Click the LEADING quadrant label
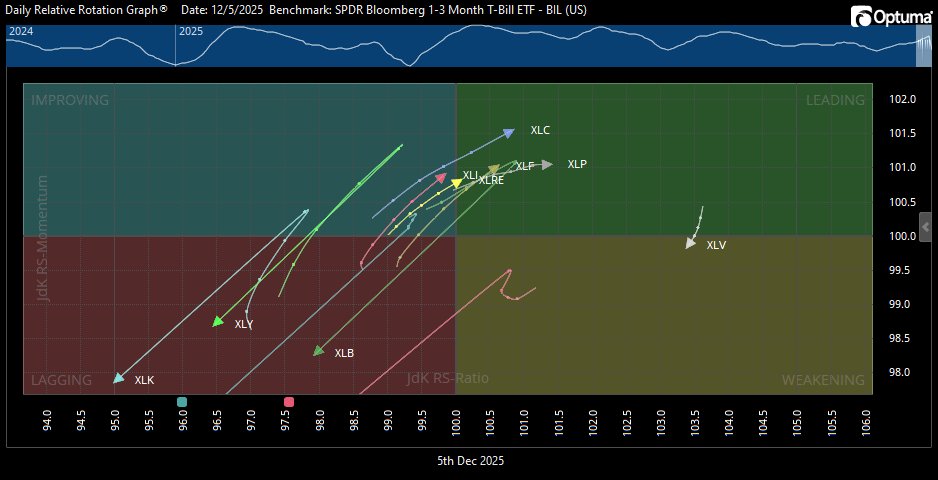938x480 pixels. tap(835, 100)
